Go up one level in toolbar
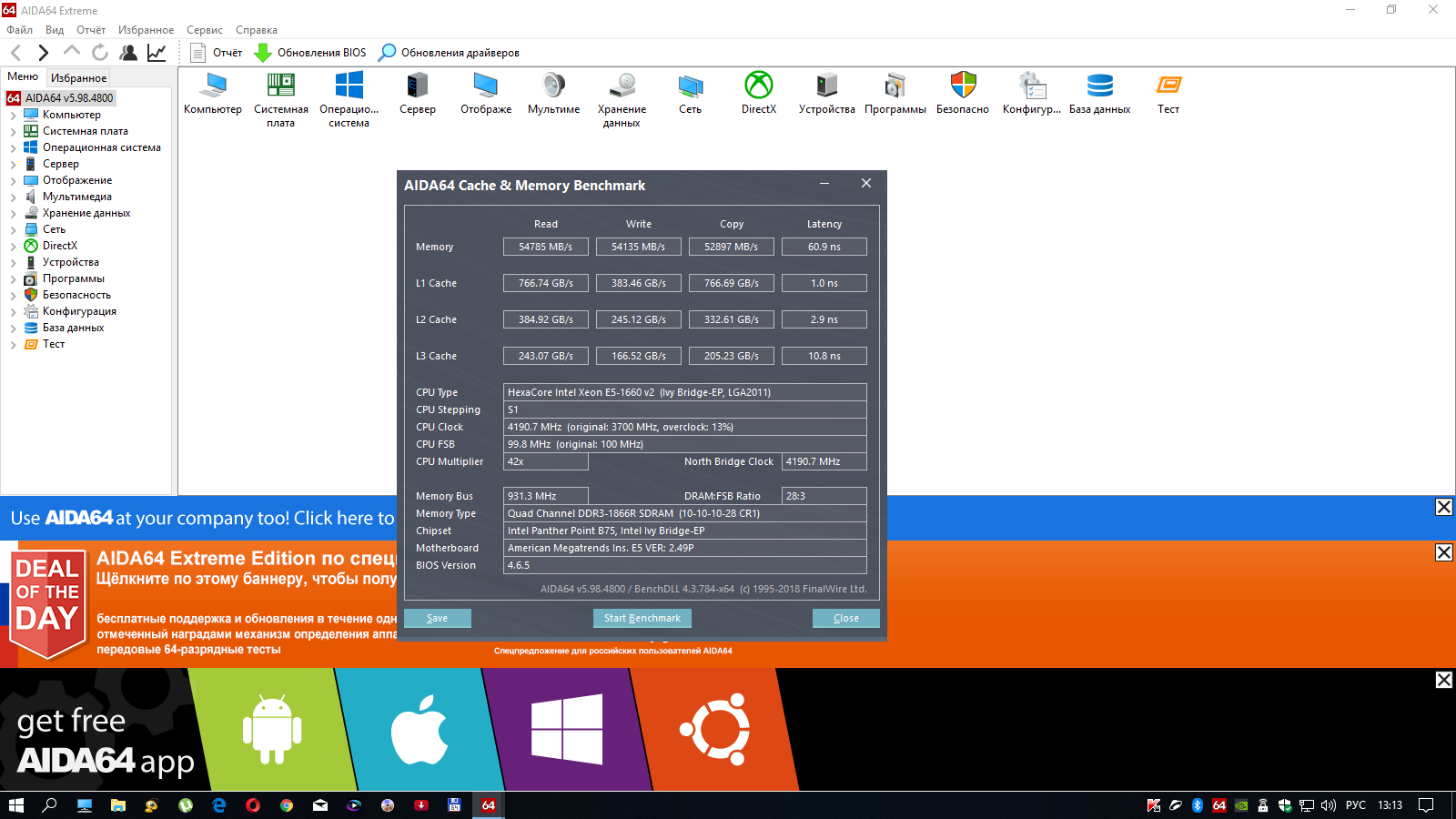The height and width of the screenshot is (819, 1456). tap(72, 52)
